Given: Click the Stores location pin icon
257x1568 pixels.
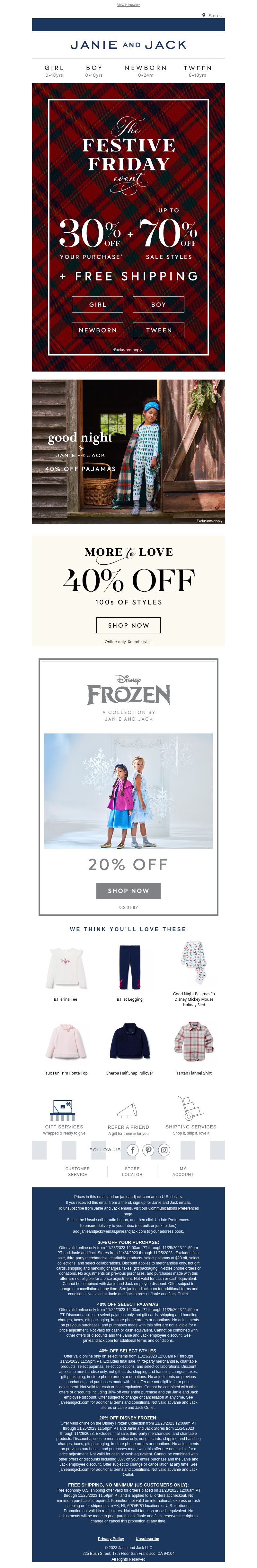Looking at the screenshot, I should tap(203, 15).
